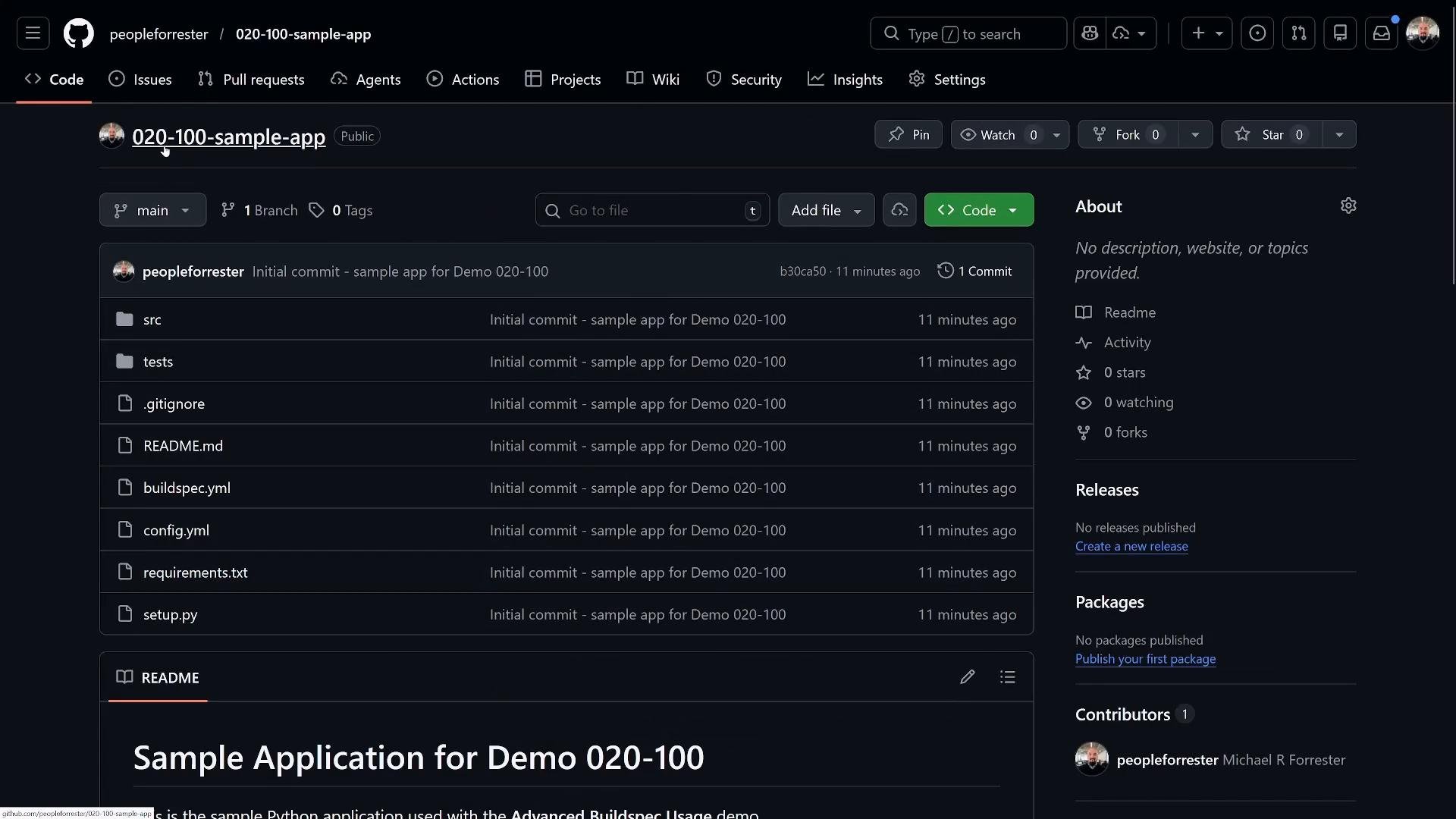
Task: Edit repository About details gear icon
Action: [x=1348, y=206]
